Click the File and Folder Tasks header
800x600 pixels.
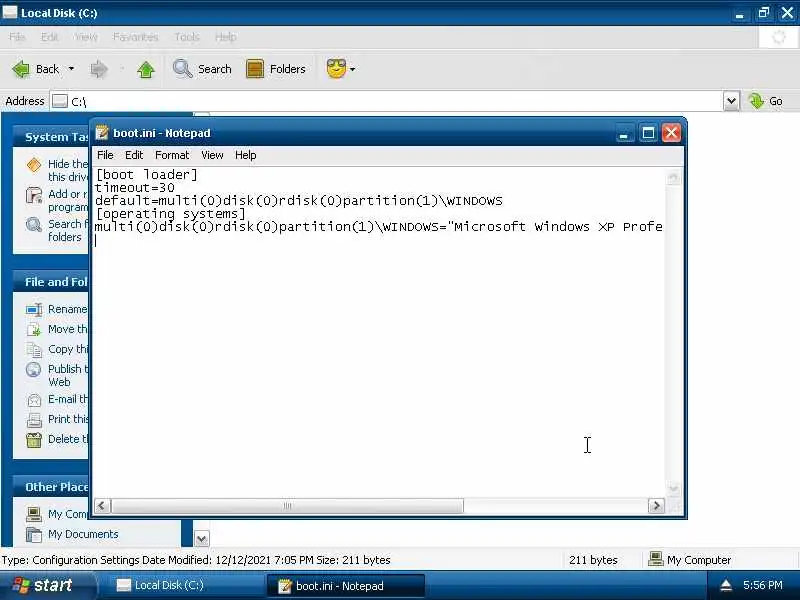pyautogui.click(x=51, y=282)
